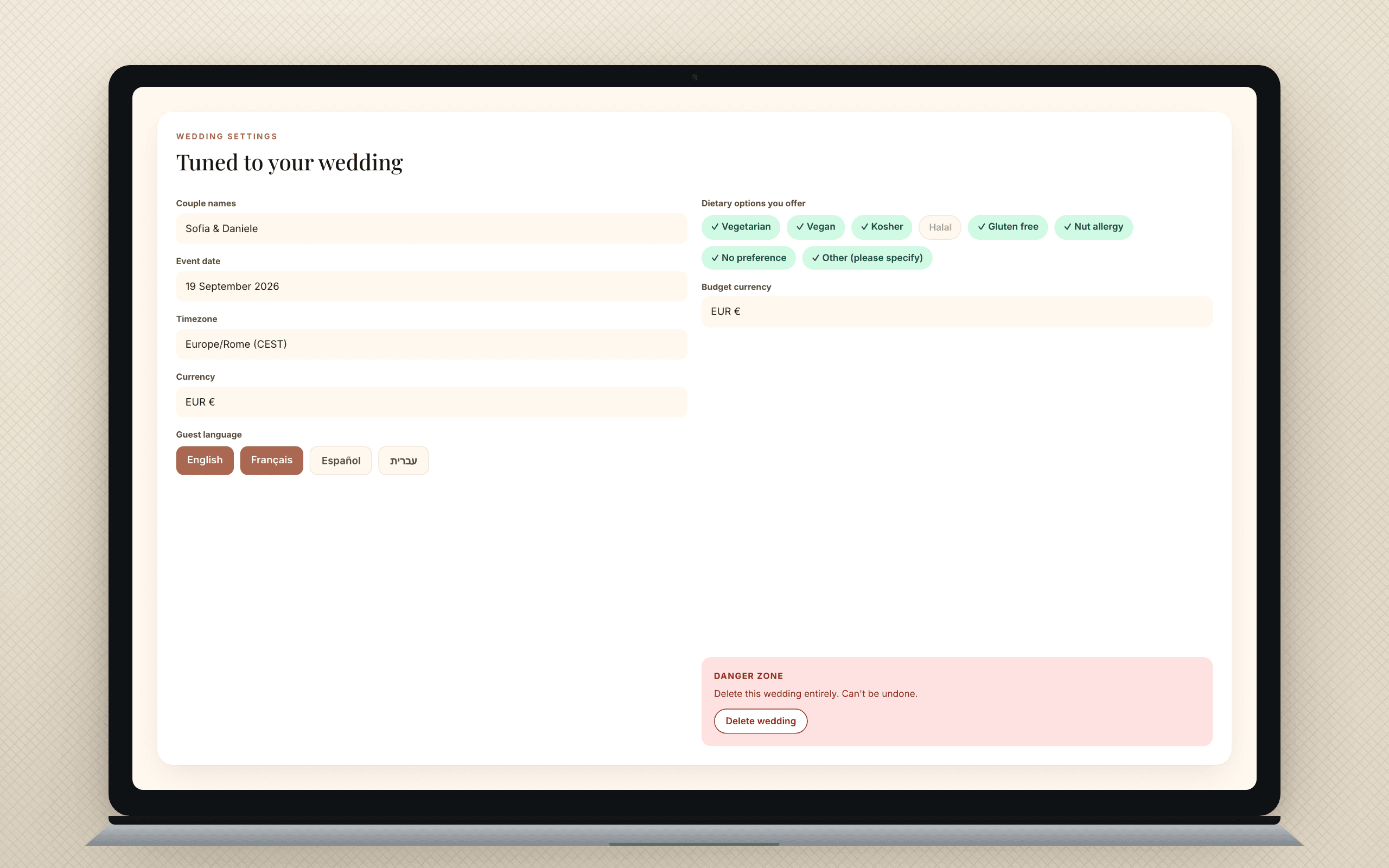This screenshot has height=868, width=1389.
Task: Toggle the No preference chip
Action: (748, 258)
